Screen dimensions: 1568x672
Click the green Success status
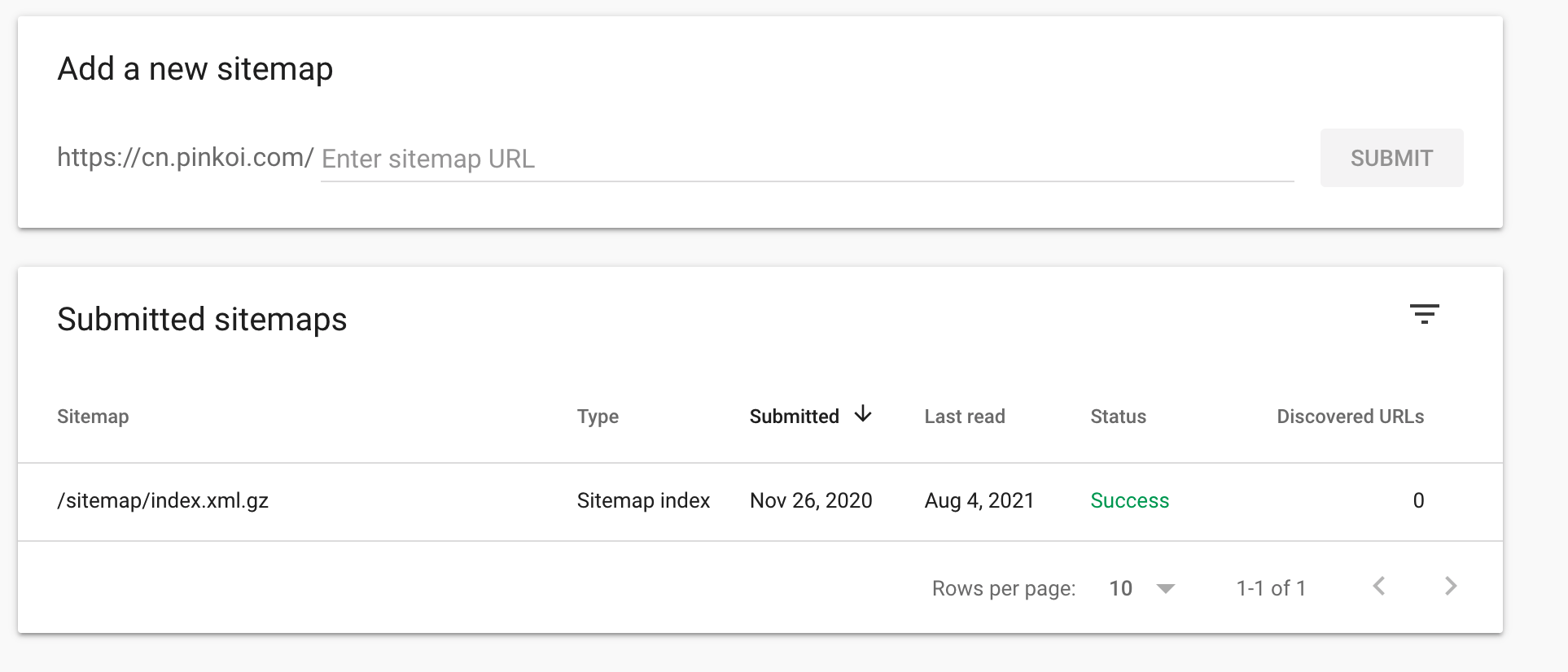(1129, 500)
